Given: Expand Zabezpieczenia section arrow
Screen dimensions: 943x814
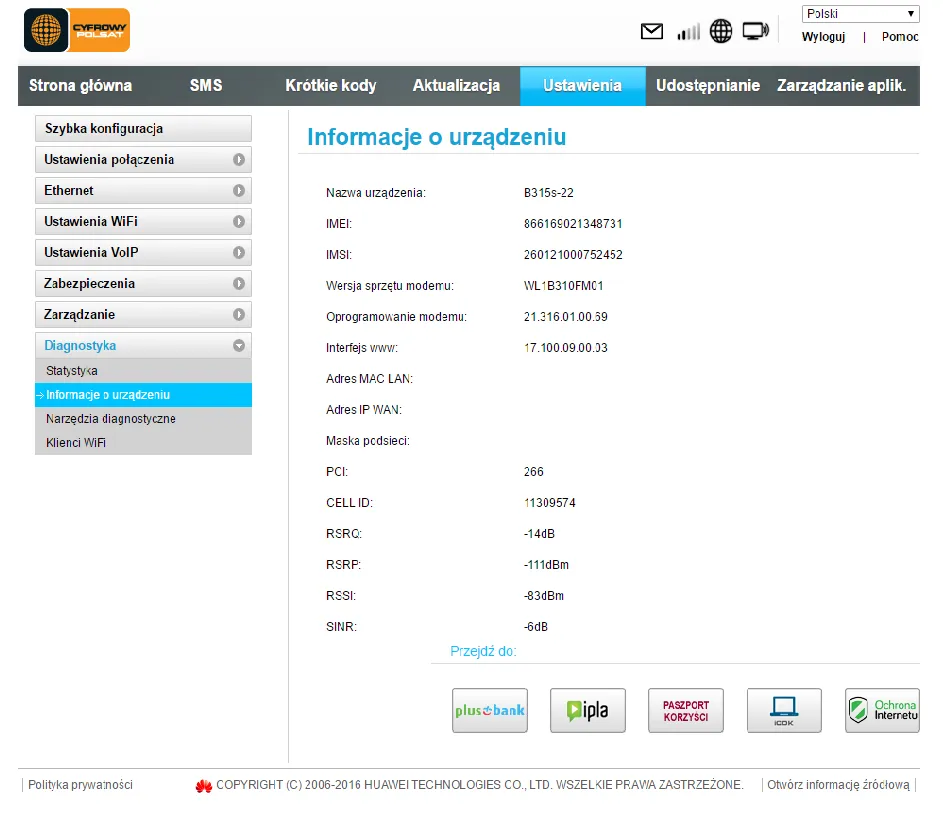Looking at the screenshot, I should (239, 283).
